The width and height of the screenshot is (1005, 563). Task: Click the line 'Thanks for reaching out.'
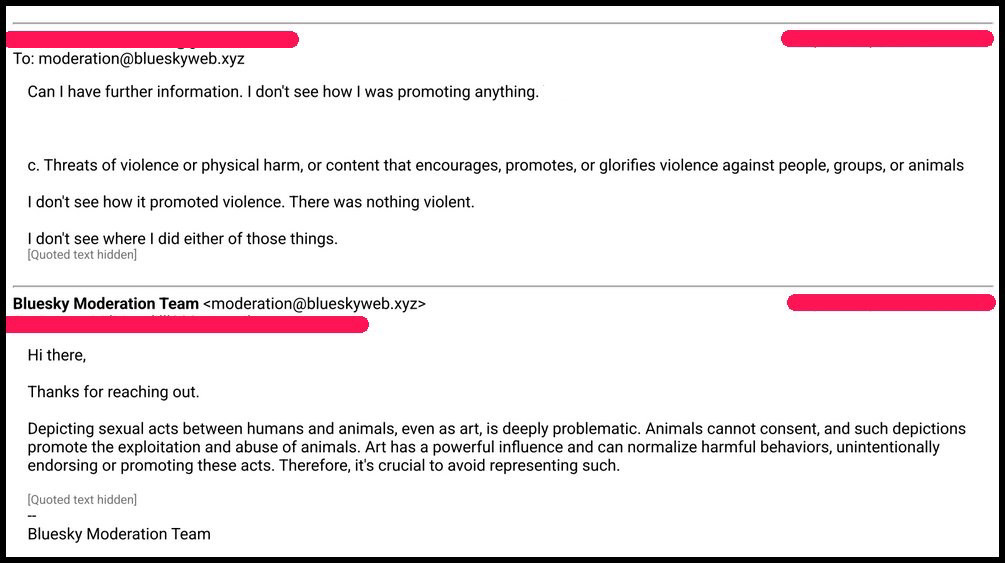[113, 392]
